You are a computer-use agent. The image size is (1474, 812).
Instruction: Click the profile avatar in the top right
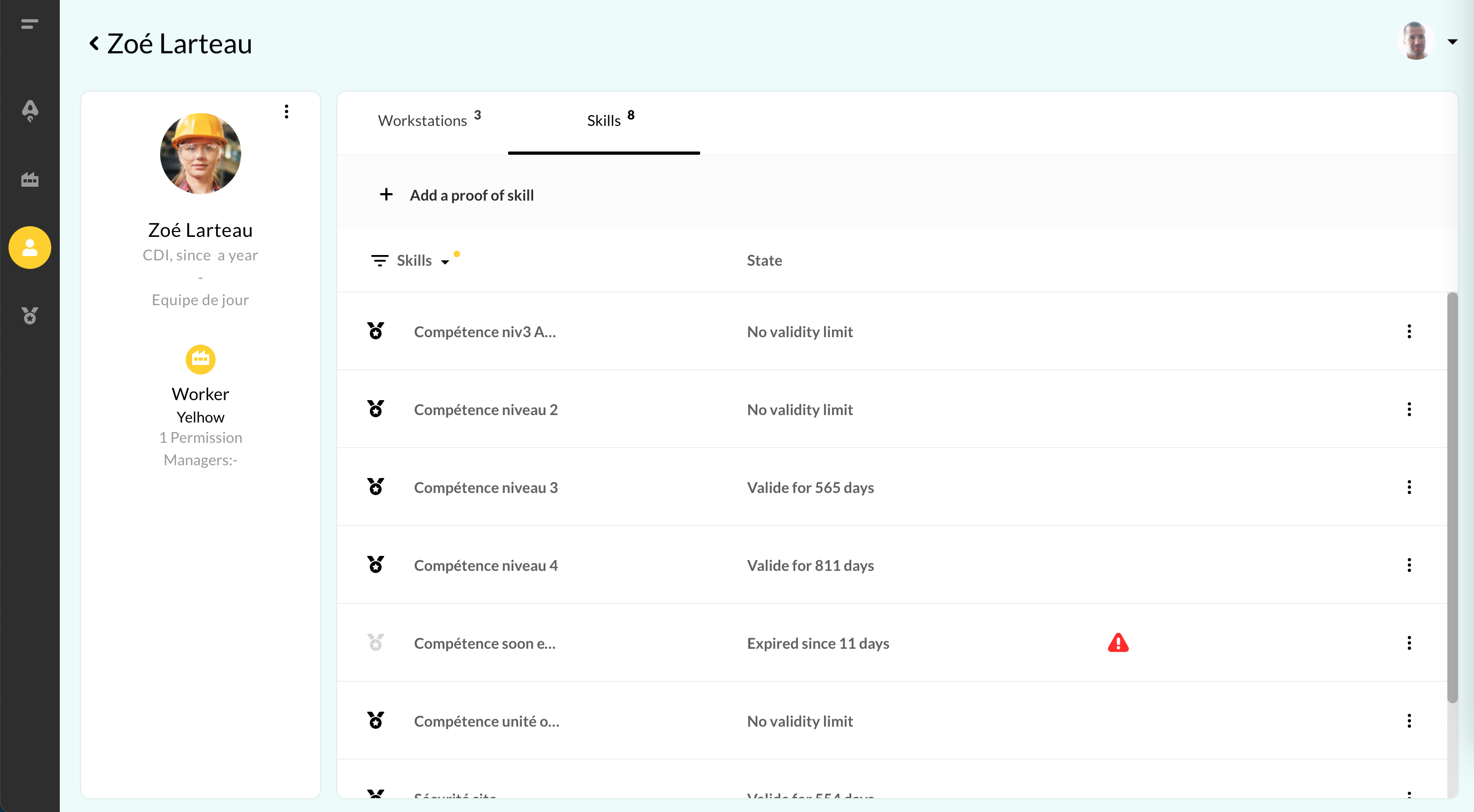point(1416,40)
